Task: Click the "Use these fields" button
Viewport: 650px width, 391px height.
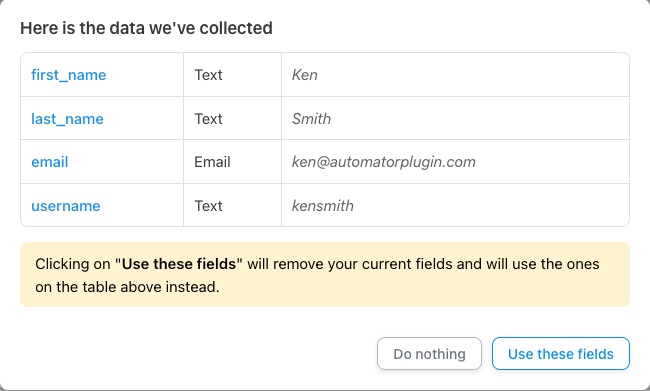Action: pyautogui.click(x=560, y=354)
